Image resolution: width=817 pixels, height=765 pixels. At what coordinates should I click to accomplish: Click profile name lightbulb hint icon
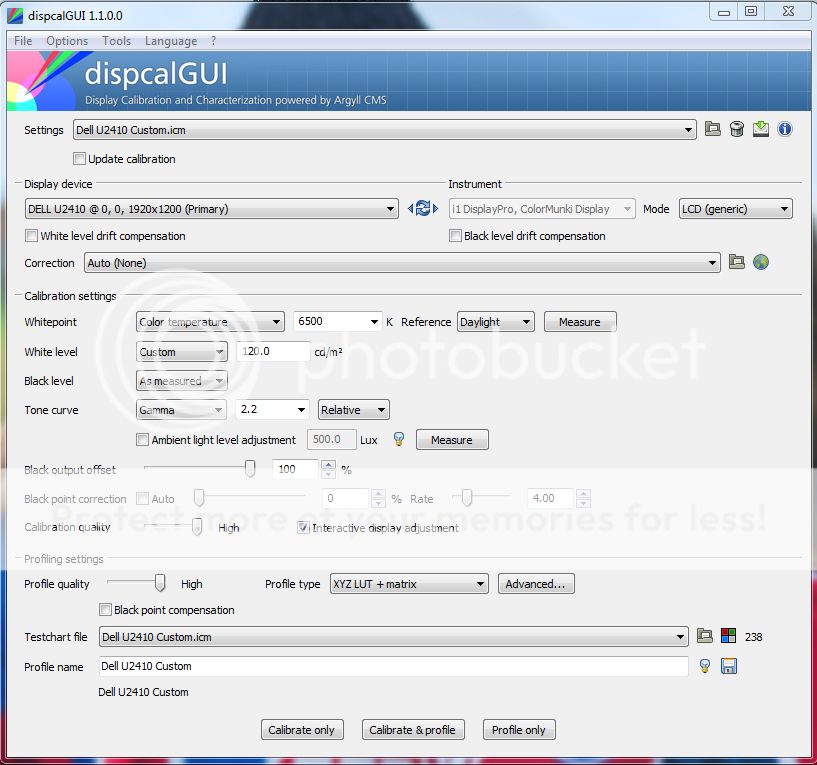pyautogui.click(x=704, y=666)
